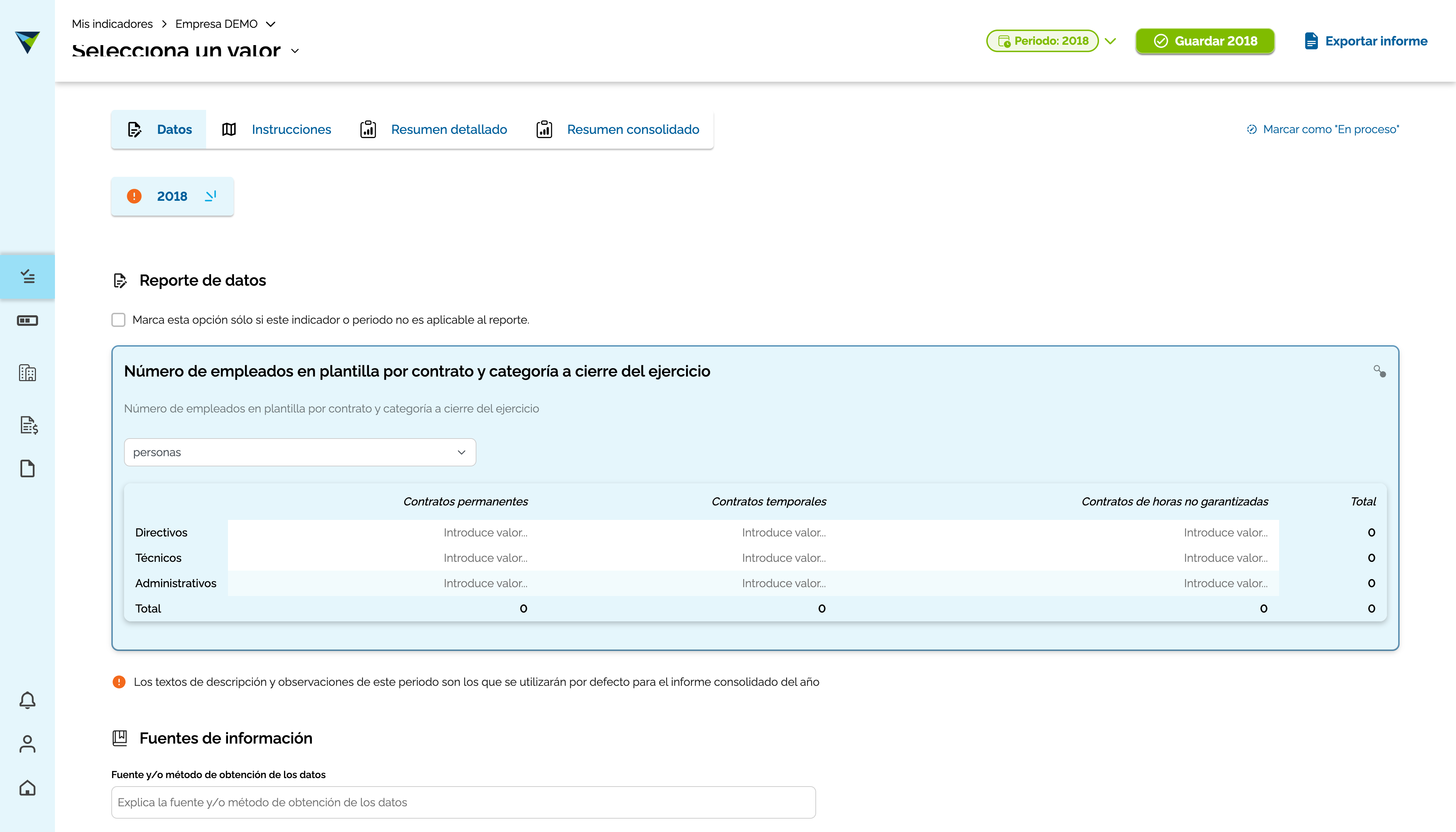Click the table settings icon beside the heading

click(1380, 371)
